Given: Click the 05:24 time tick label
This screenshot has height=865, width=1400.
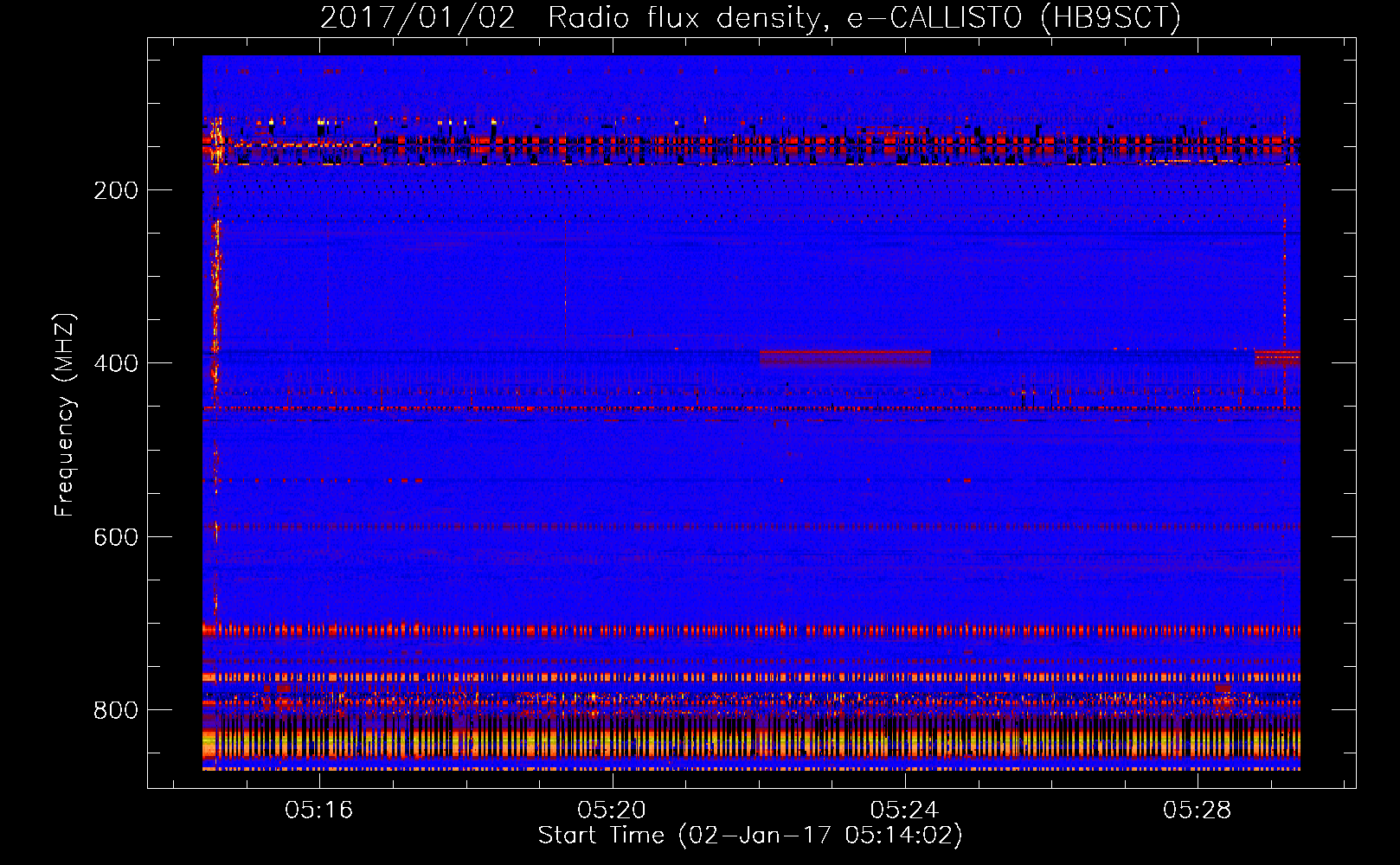Looking at the screenshot, I should (x=905, y=810).
